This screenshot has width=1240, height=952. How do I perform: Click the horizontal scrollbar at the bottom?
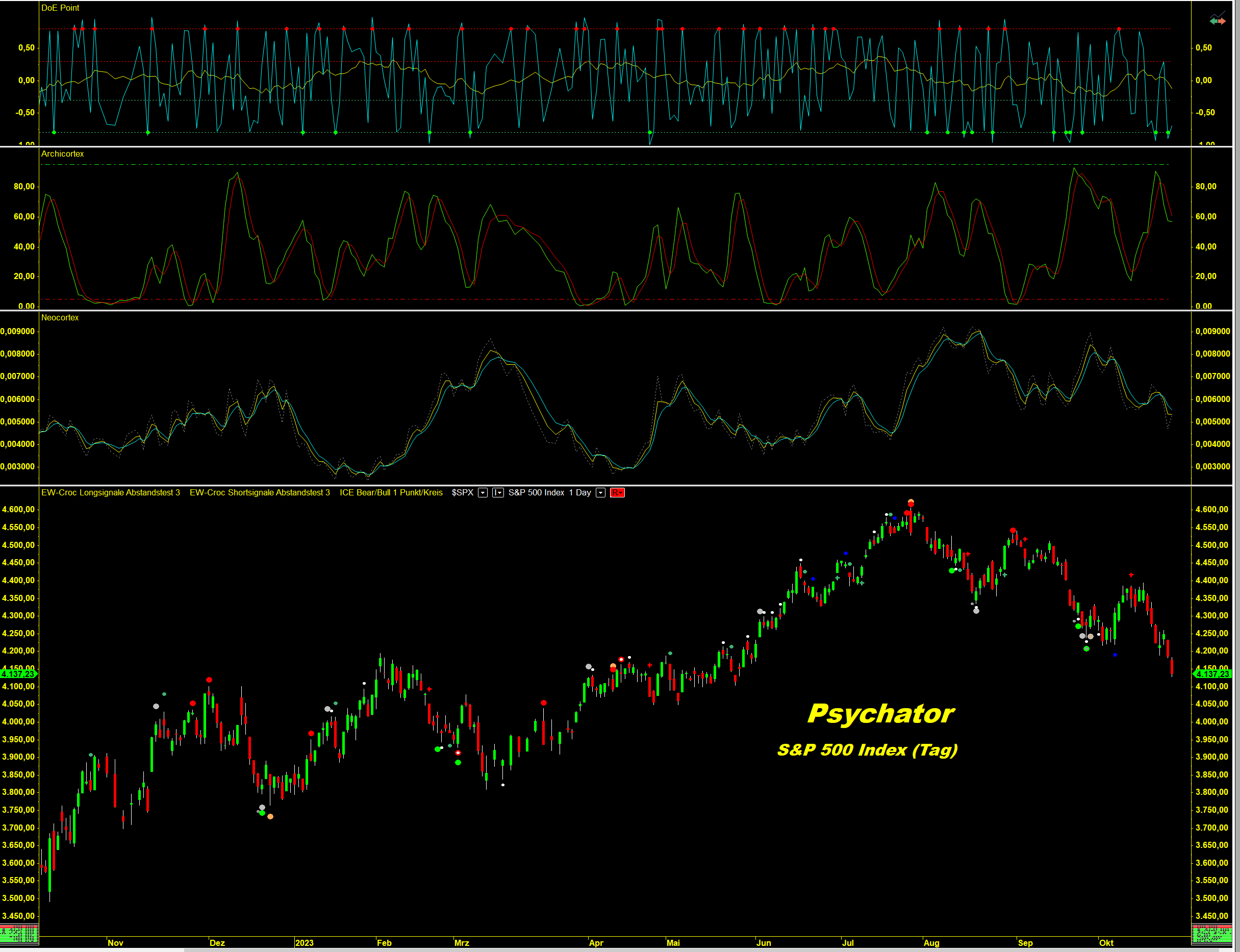click(x=680, y=950)
